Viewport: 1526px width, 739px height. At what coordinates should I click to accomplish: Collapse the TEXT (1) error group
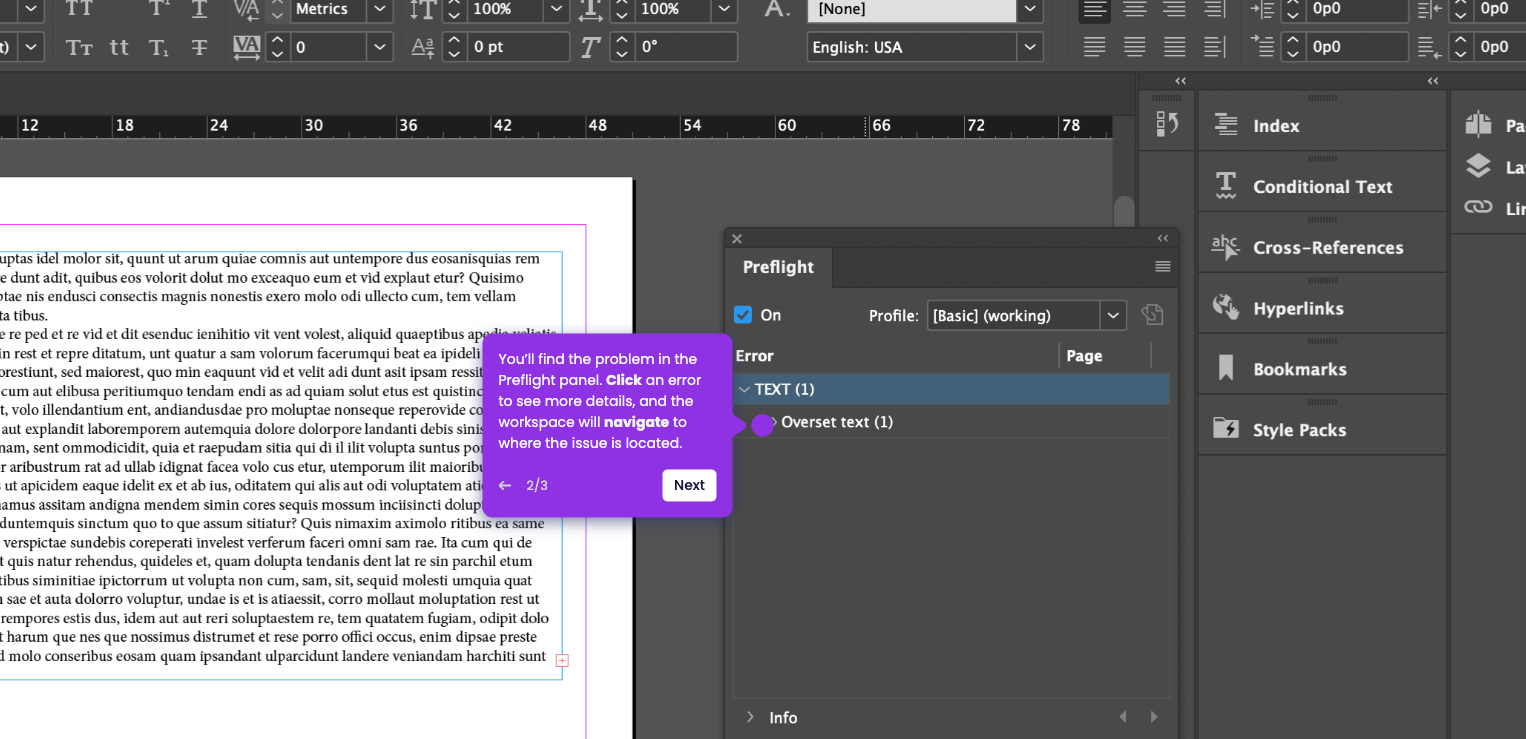coord(744,390)
